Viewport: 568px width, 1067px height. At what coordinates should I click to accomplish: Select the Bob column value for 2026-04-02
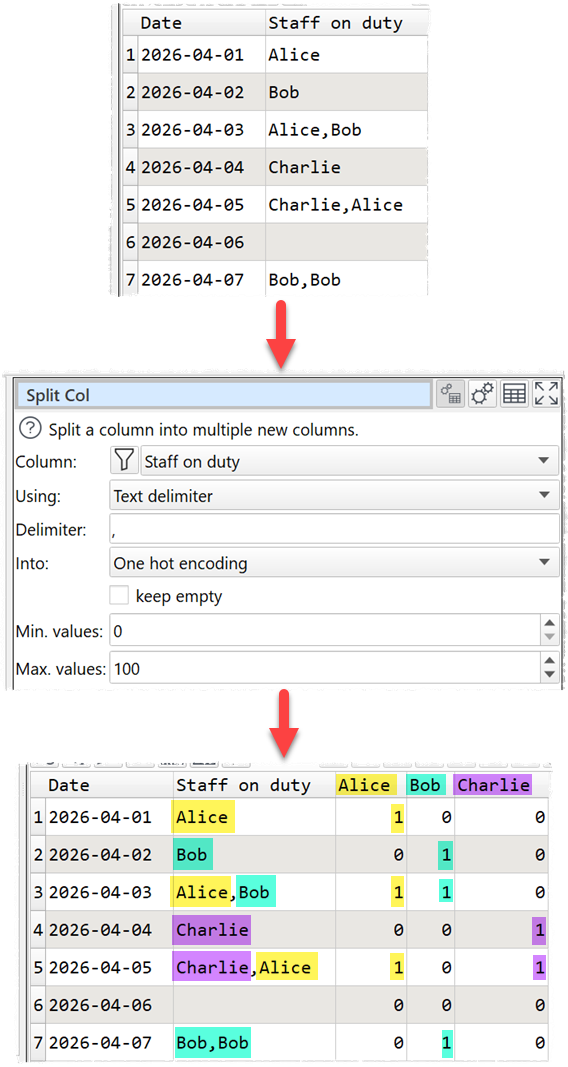(x=431, y=854)
